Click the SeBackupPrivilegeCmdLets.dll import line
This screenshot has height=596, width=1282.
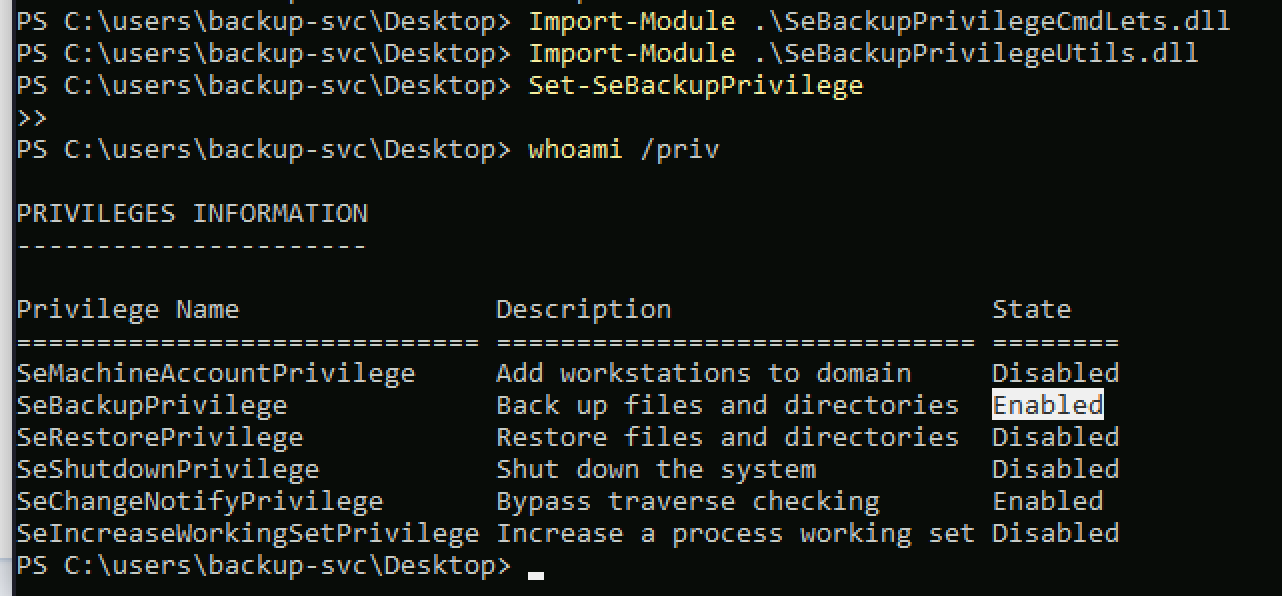(880, 21)
